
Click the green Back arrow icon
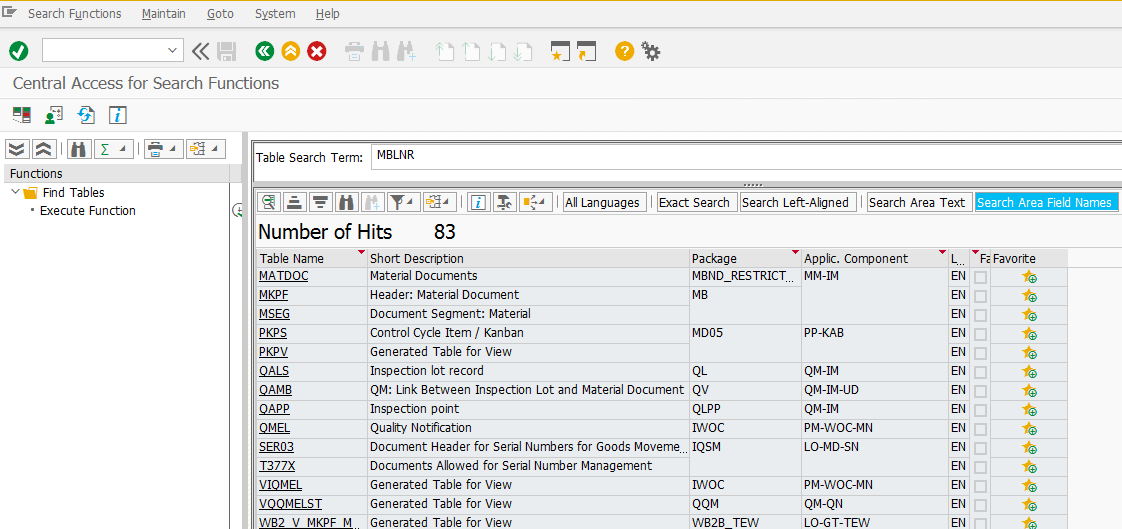tap(264, 51)
